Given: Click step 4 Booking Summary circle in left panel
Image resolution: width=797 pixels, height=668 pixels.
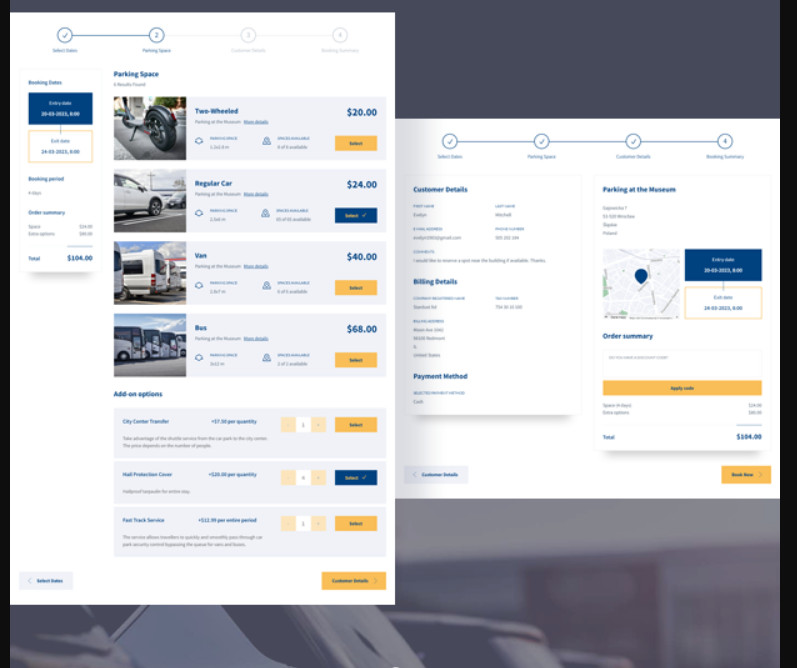Looking at the screenshot, I should point(340,35).
